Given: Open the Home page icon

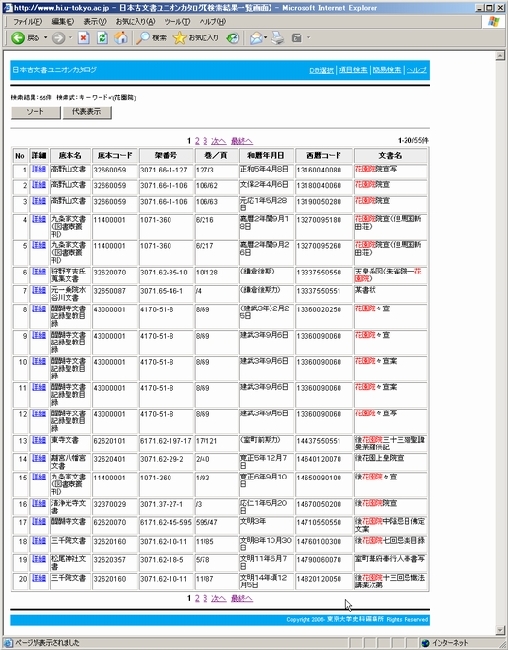Looking at the screenshot, I should pyautogui.click(x=121, y=38).
